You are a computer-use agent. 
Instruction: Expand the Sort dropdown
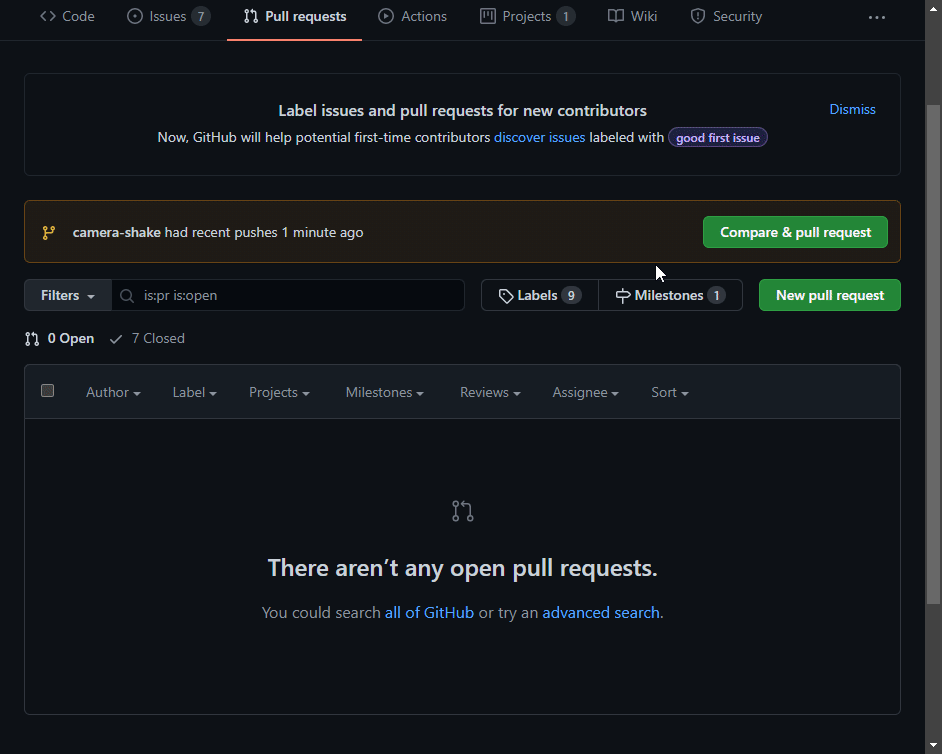pyautogui.click(x=669, y=392)
